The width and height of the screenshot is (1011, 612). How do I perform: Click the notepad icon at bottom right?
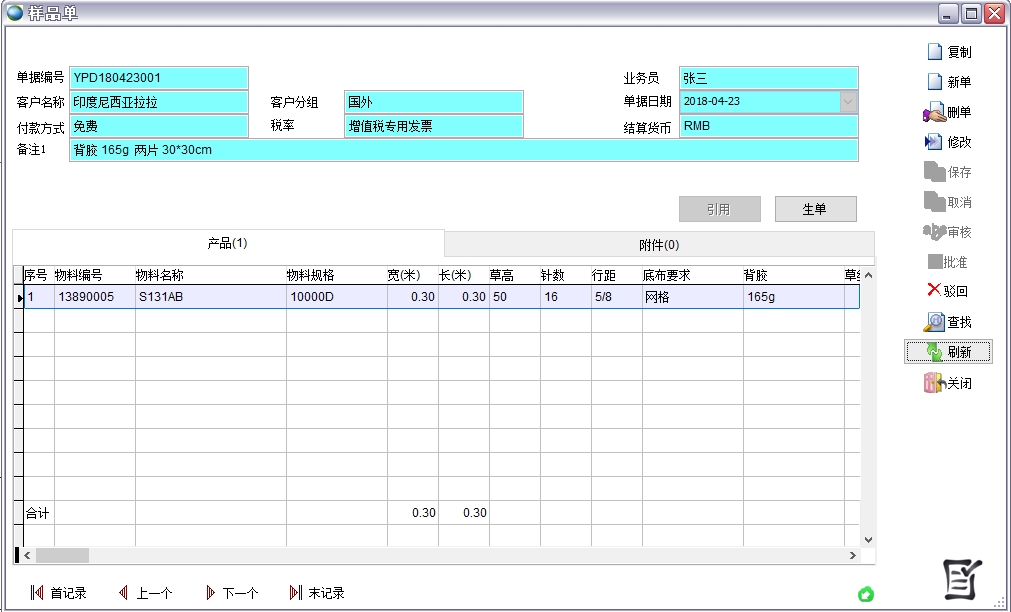[963, 579]
